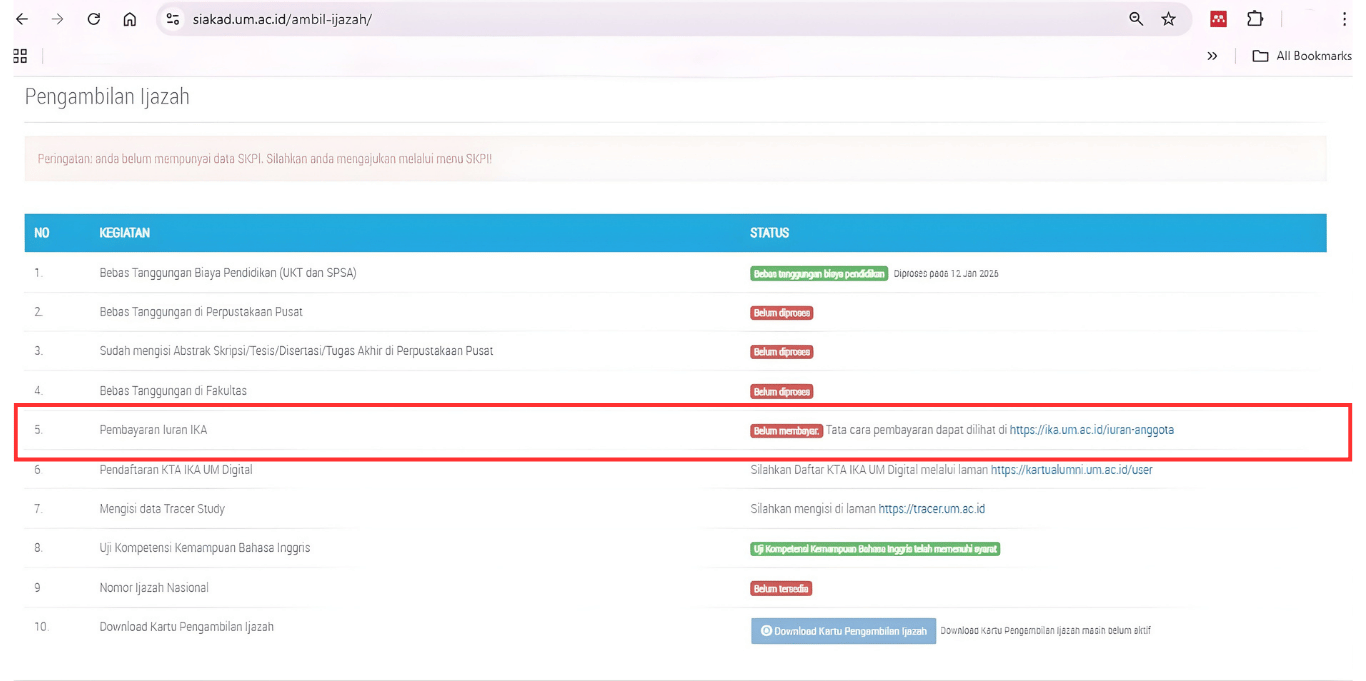Click 'Belum diproses' badge for Fakultas row
Viewport: 1366px width, 681px height.
(782, 391)
